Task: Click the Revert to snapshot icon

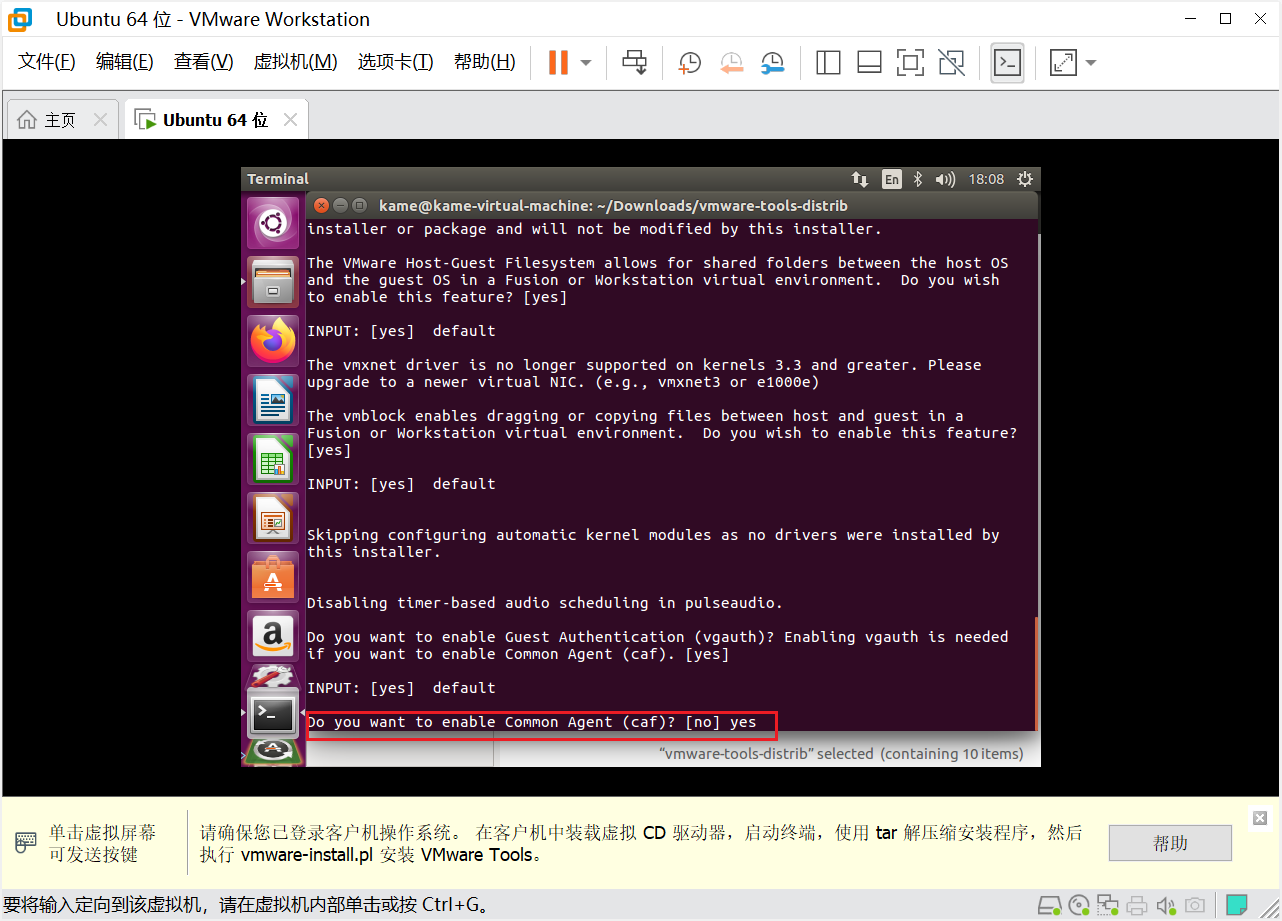Action: [731, 63]
